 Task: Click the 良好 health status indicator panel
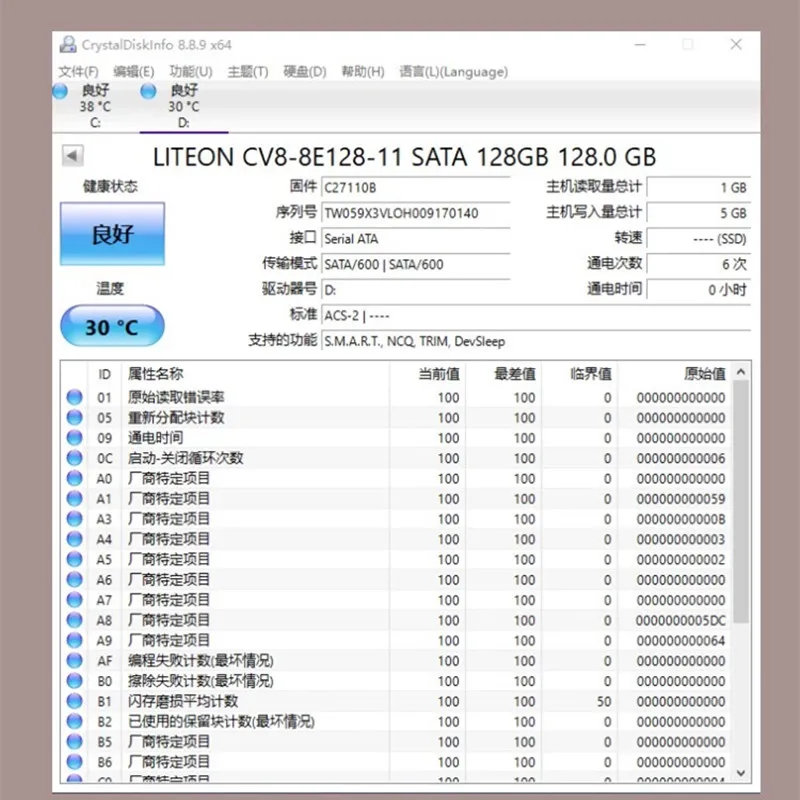point(111,233)
